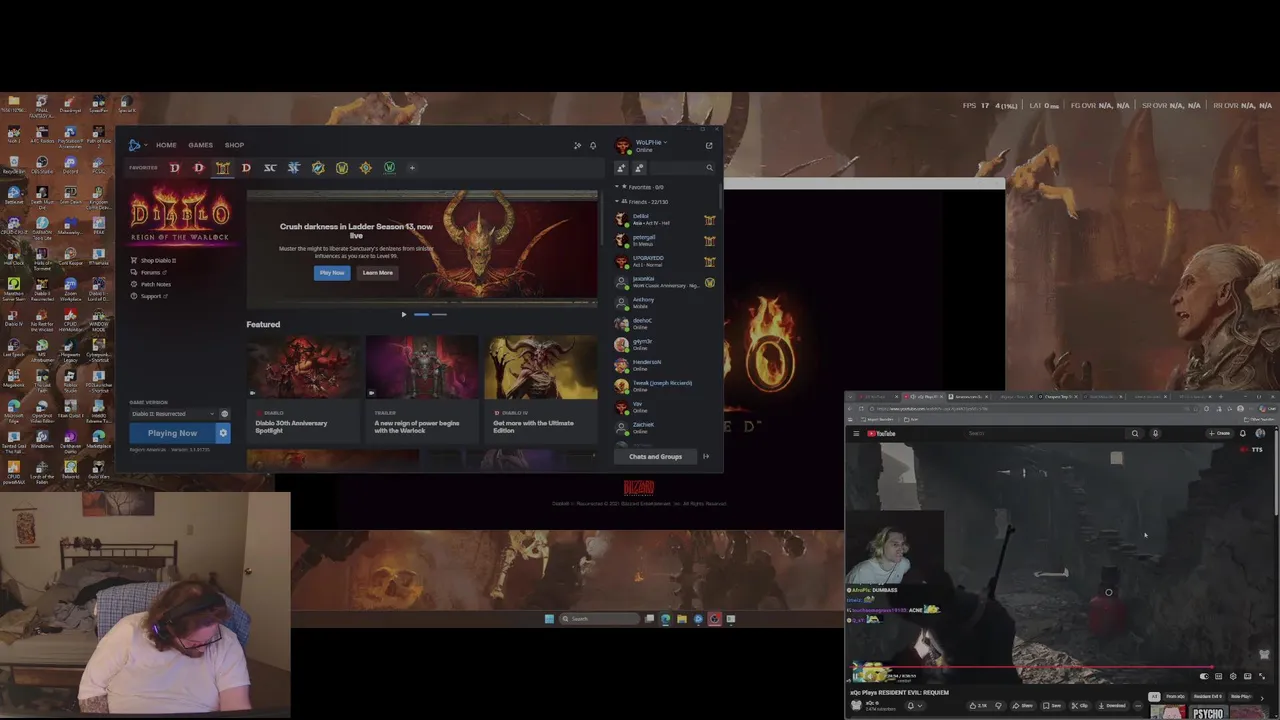Click the region globe icon by game version

224,414
